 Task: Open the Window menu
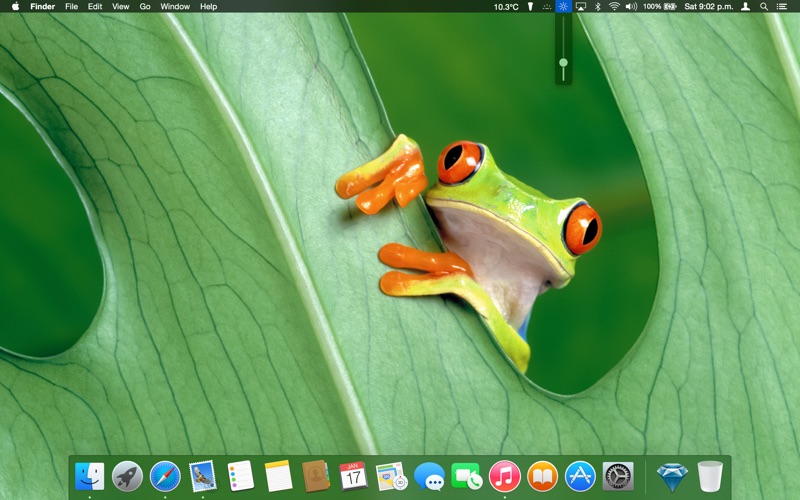pos(175,6)
